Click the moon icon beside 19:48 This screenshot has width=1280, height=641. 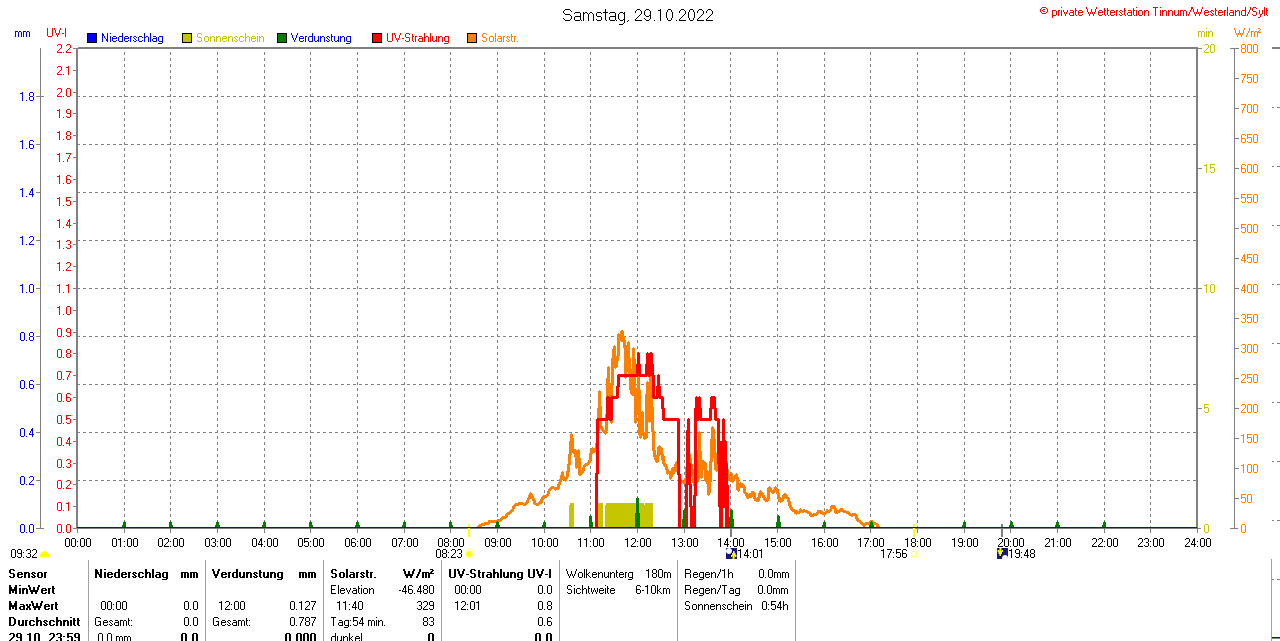point(1002,553)
